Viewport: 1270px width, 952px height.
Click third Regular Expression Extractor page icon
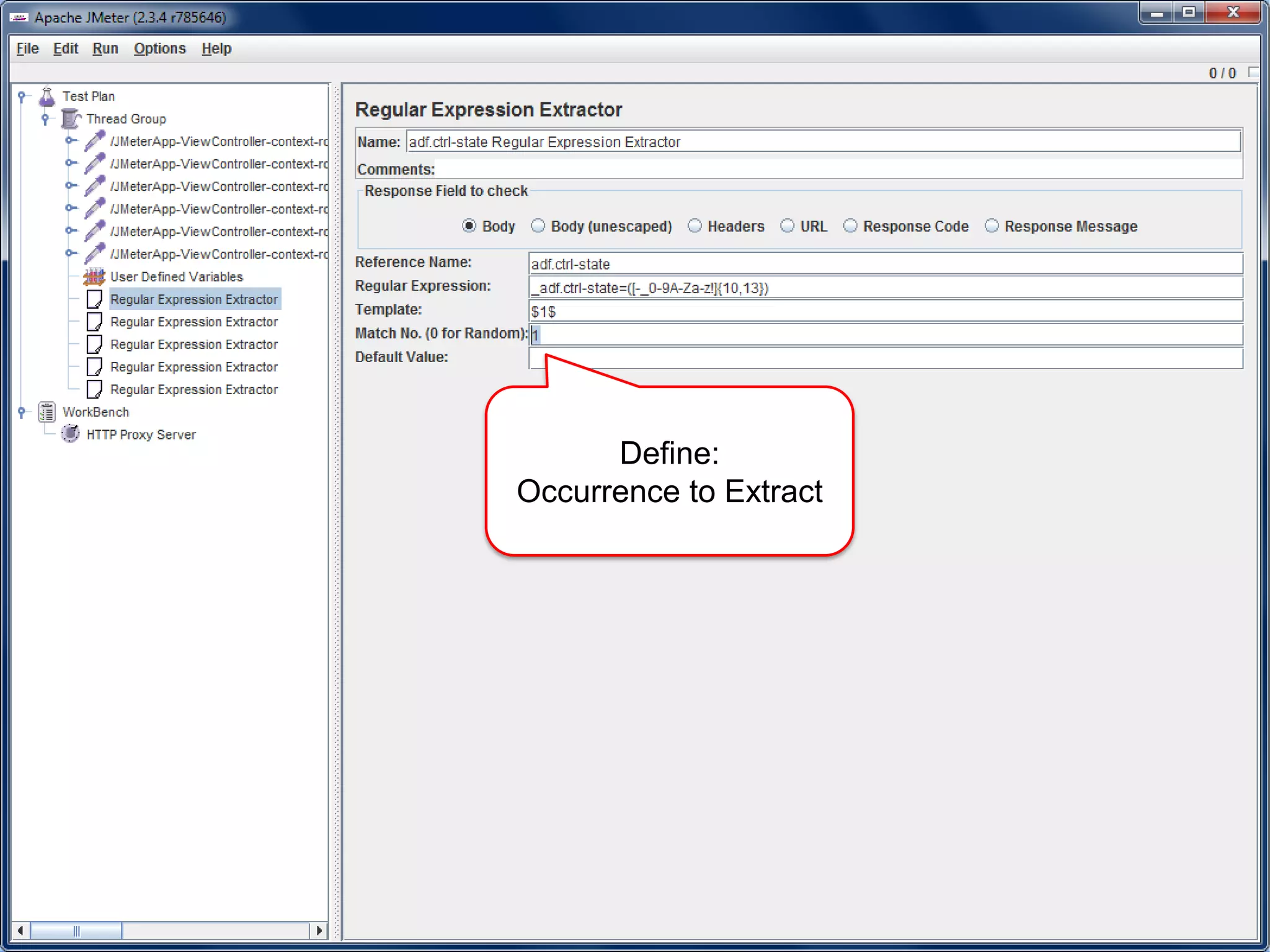[x=94, y=345]
